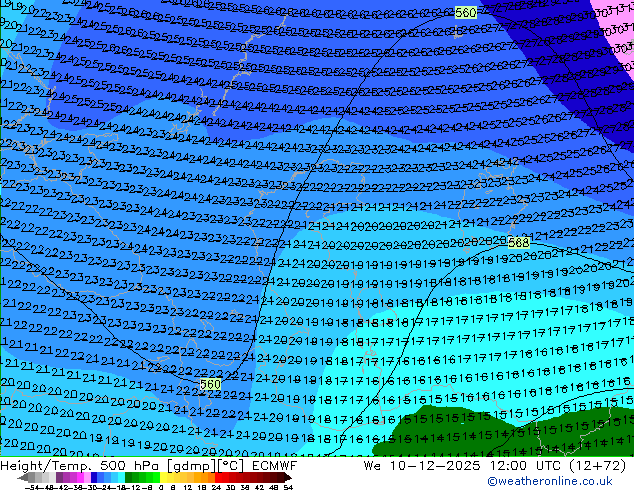Pick the yellow legend swatch near 0
The height and width of the screenshot is (490, 634).
pyautogui.click(x=163, y=477)
